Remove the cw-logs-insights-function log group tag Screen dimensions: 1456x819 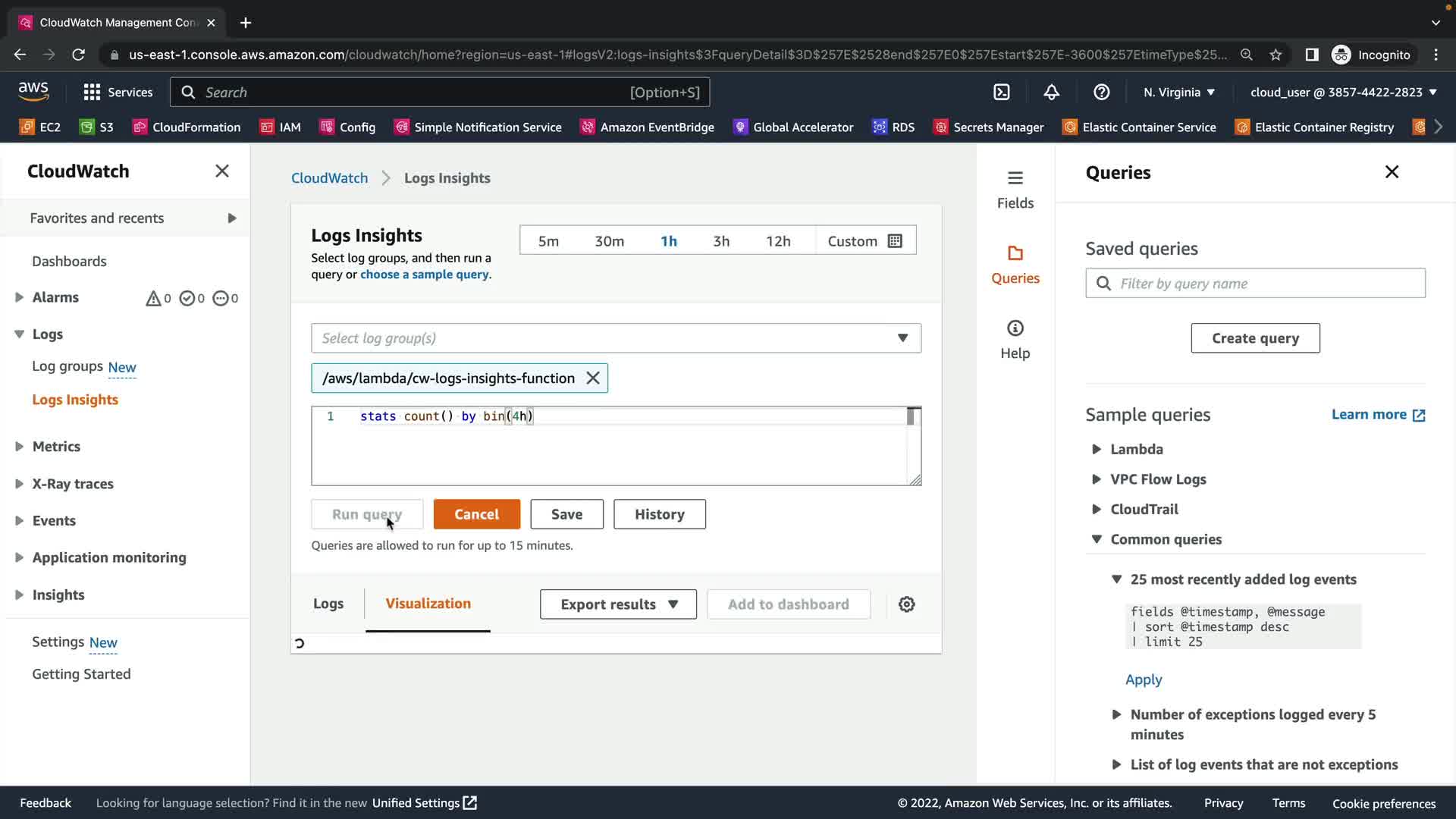pos(593,378)
